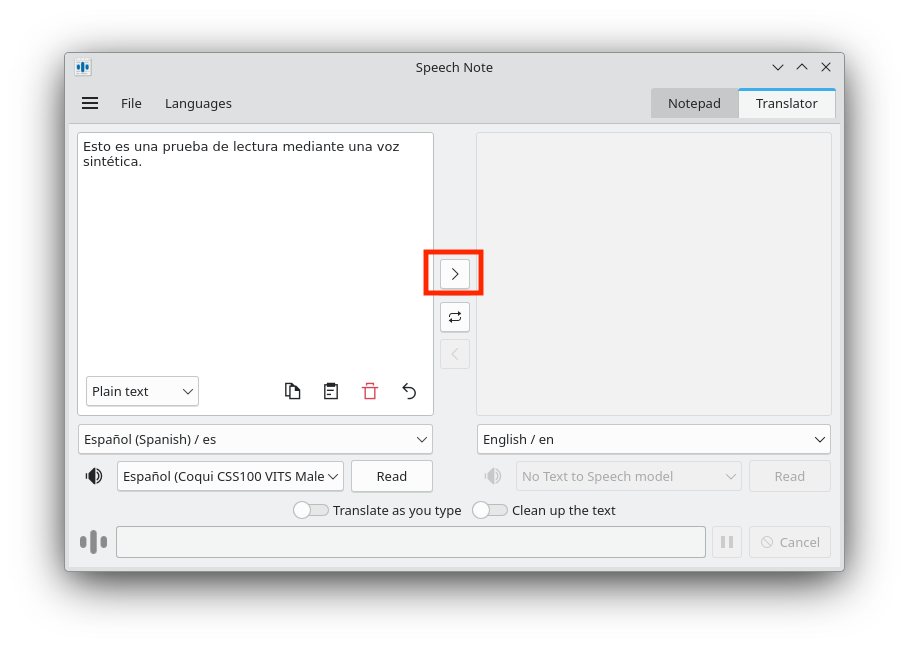Click the speaker icon beside Spanish voice
The image size is (909, 648).
(x=94, y=476)
